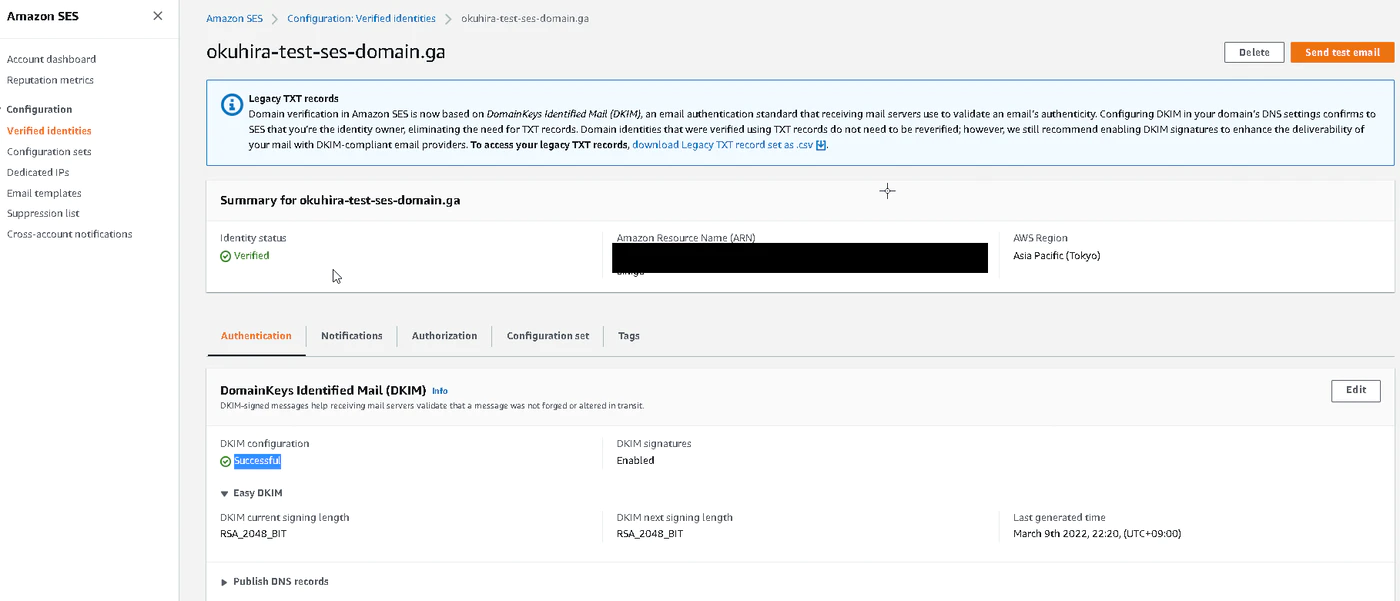This screenshot has height=601, width=1400.
Task: Open the Authorization tab
Action: click(x=444, y=336)
